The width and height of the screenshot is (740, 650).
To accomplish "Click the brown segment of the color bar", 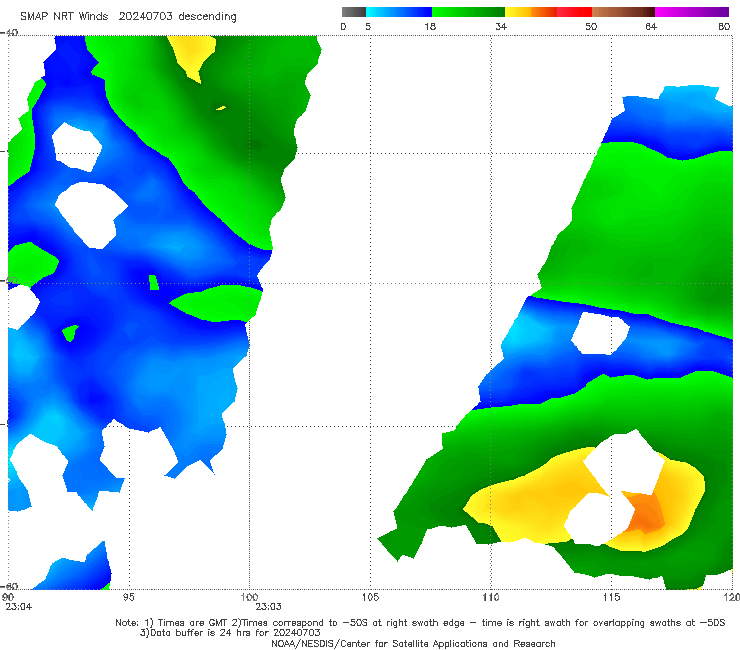I will click(623, 12).
